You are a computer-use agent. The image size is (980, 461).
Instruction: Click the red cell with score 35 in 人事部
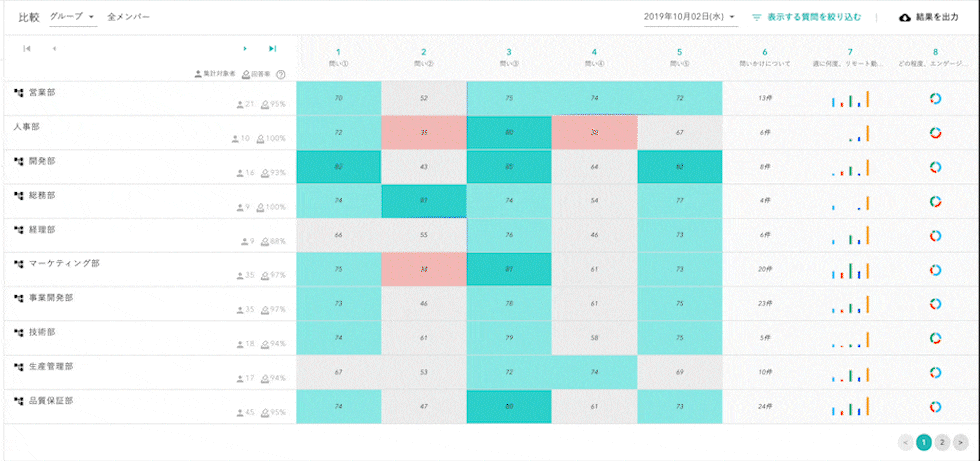coord(424,132)
